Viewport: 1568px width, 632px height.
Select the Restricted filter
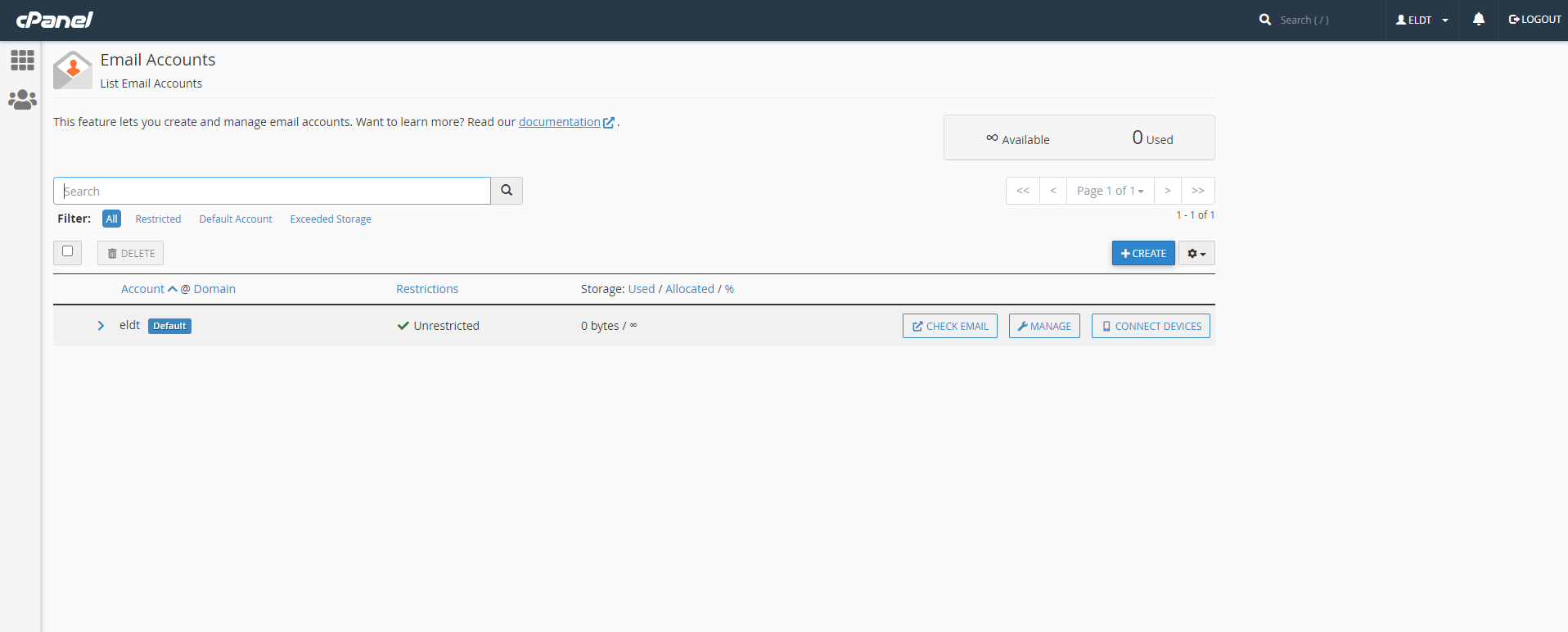point(158,219)
